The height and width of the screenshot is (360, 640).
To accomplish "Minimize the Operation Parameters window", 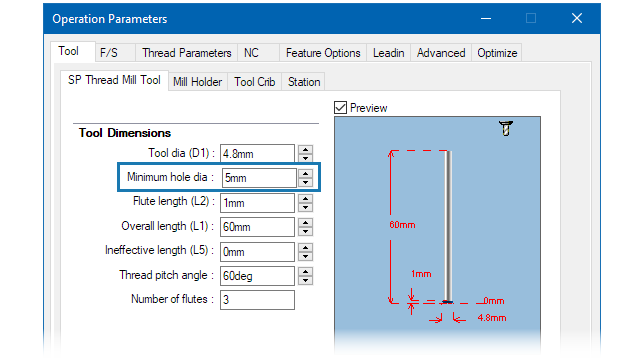I will coord(486,18).
